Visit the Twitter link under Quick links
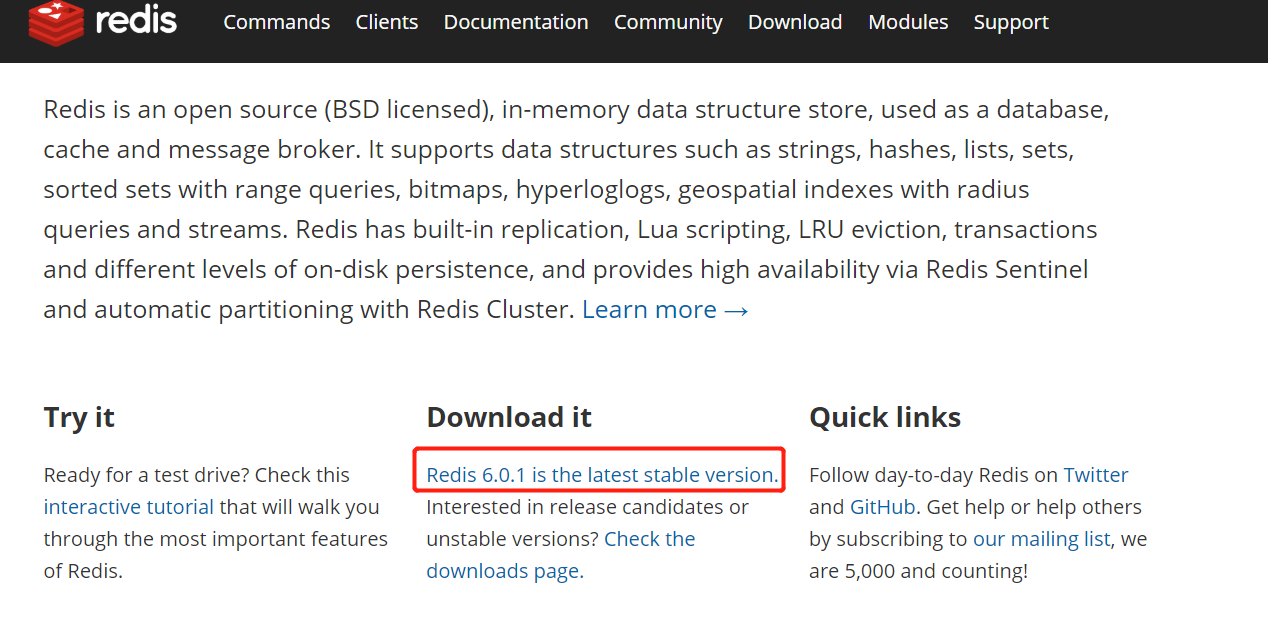 coord(1096,475)
